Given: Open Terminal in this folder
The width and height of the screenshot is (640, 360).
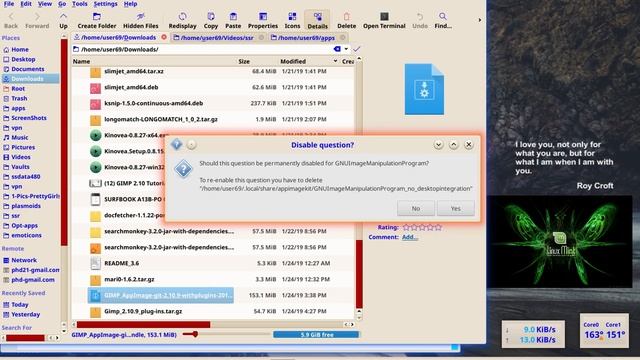Looking at the screenshot, I should (384, 20).
